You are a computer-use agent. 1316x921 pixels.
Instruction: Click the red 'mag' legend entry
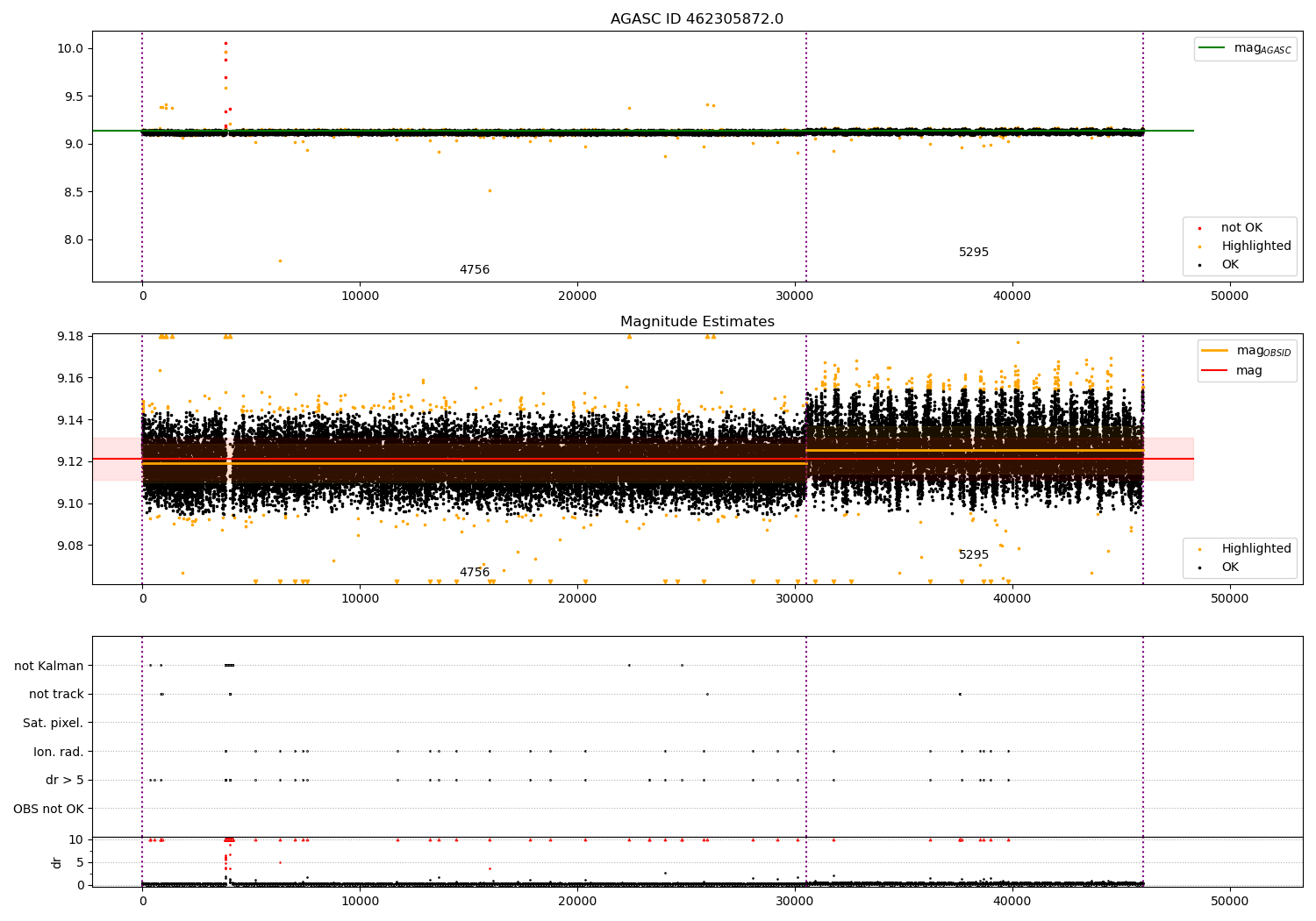[x=1233, y=371]
